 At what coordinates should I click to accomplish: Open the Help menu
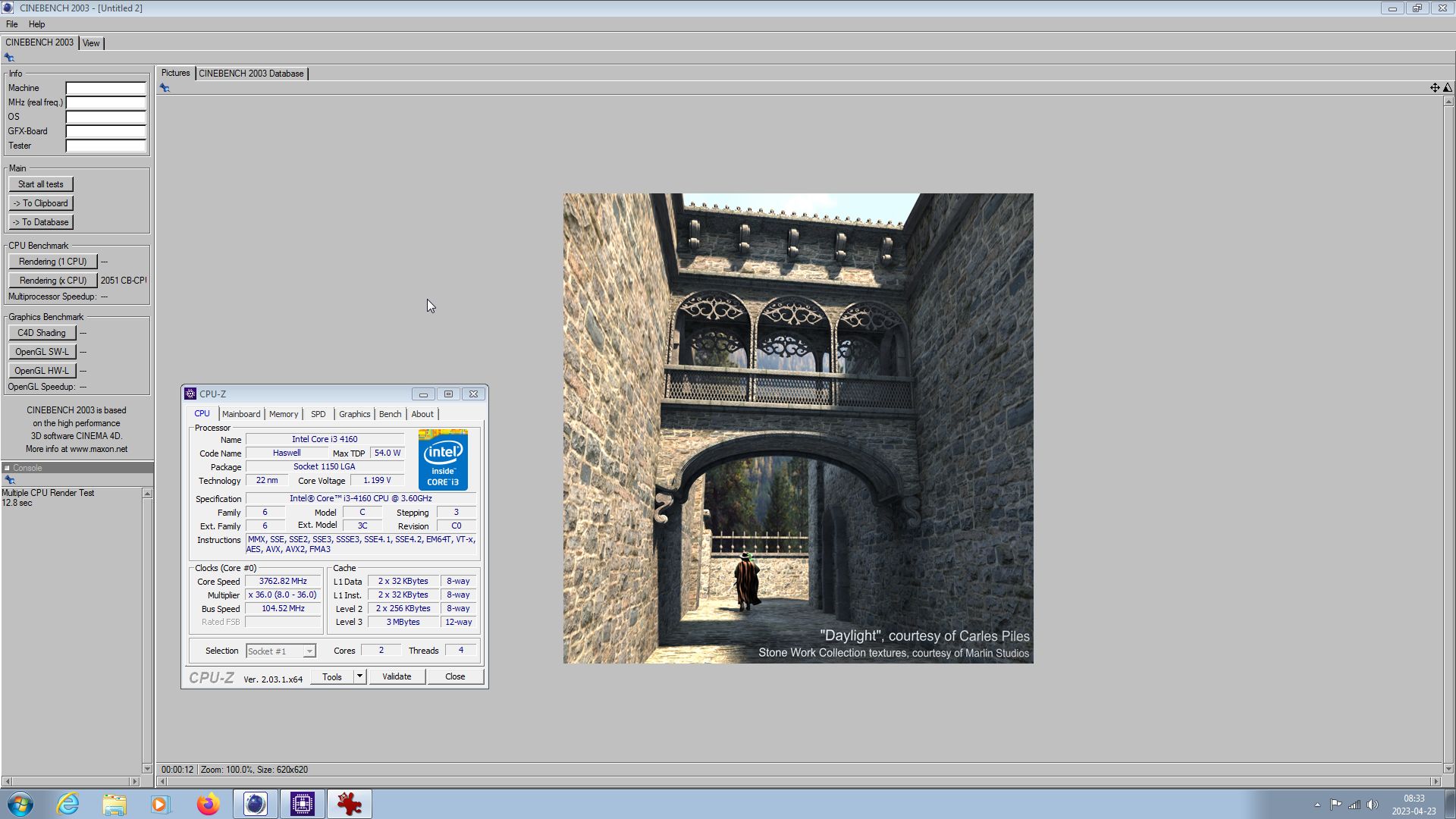[36, 24]
